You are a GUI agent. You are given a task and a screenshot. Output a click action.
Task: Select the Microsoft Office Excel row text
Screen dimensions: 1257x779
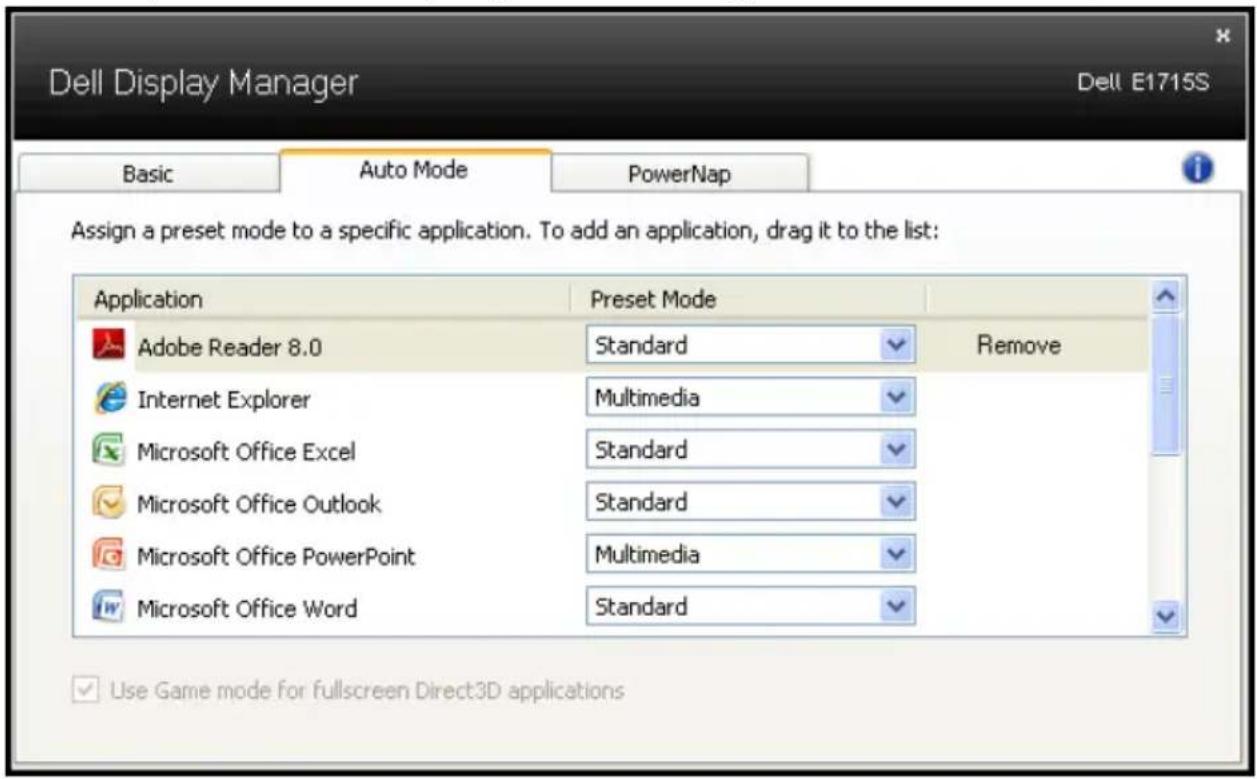point(246,452)
